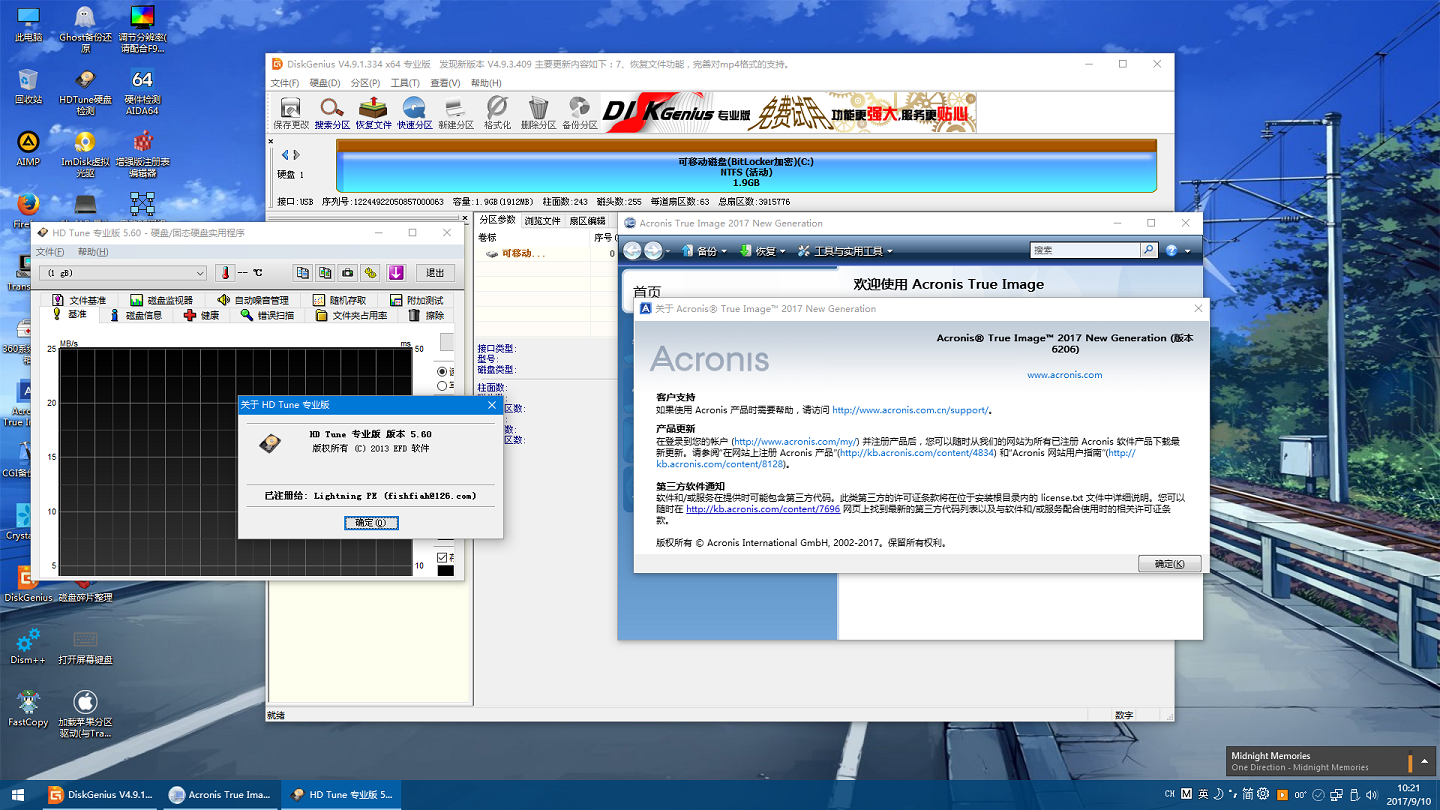Screen dimensions: 1440x810
Task: Open Acronis help dropdown arrow
Action: (1187, 251)
